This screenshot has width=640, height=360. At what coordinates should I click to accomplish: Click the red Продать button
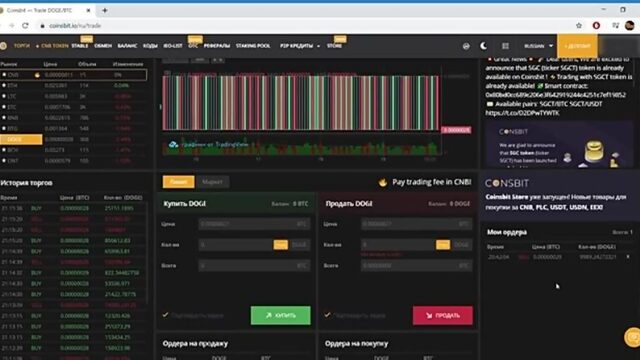[443, 315]
